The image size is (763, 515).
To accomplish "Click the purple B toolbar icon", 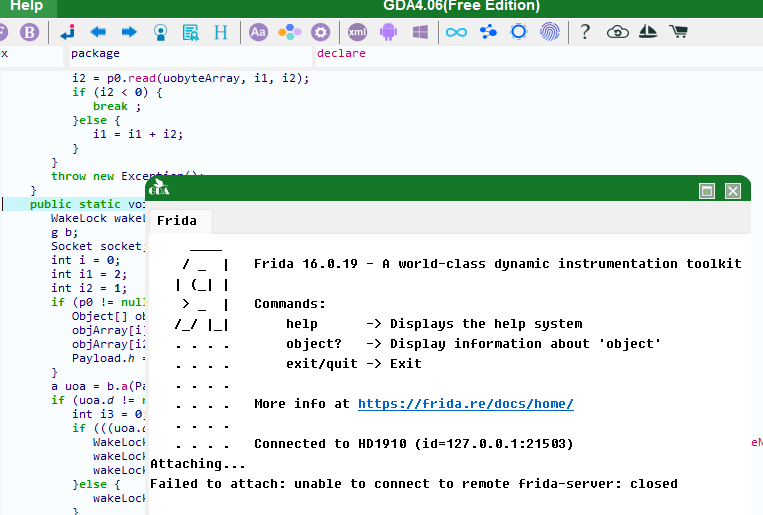I will pos(29,33).
